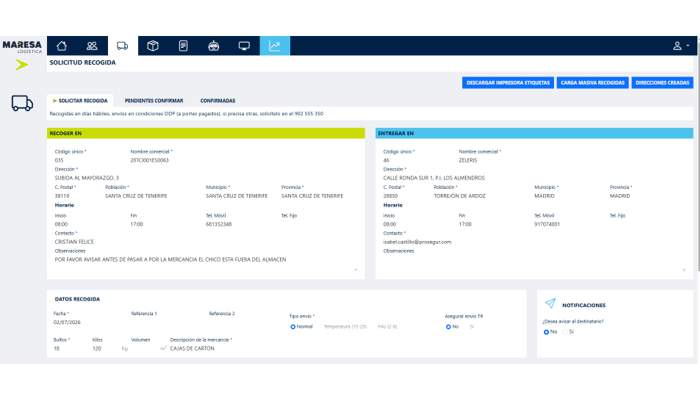Click Descargar Impresora Etiquetas button
Viewport: 700px width, 400px height.
point(508,83)
